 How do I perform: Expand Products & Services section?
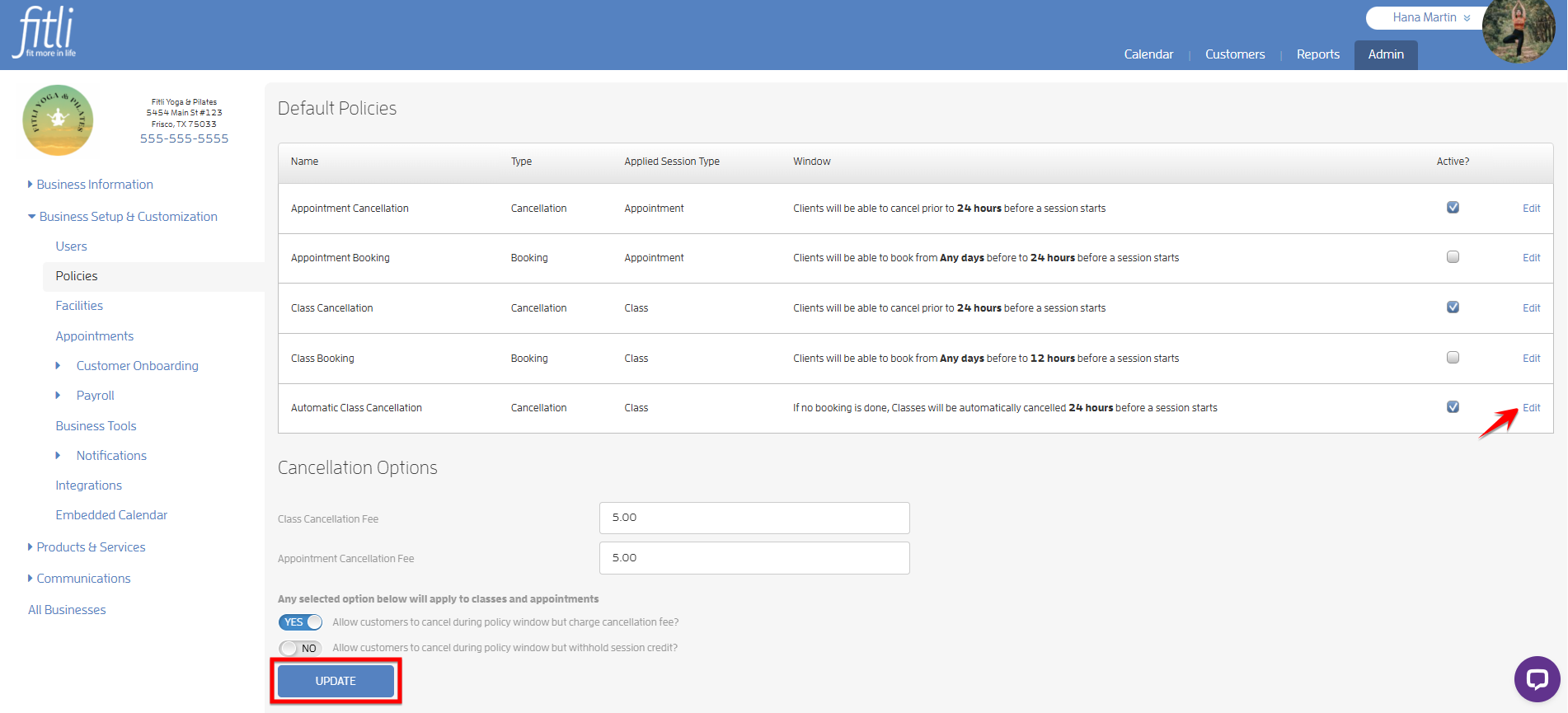[x=87, y=547]
